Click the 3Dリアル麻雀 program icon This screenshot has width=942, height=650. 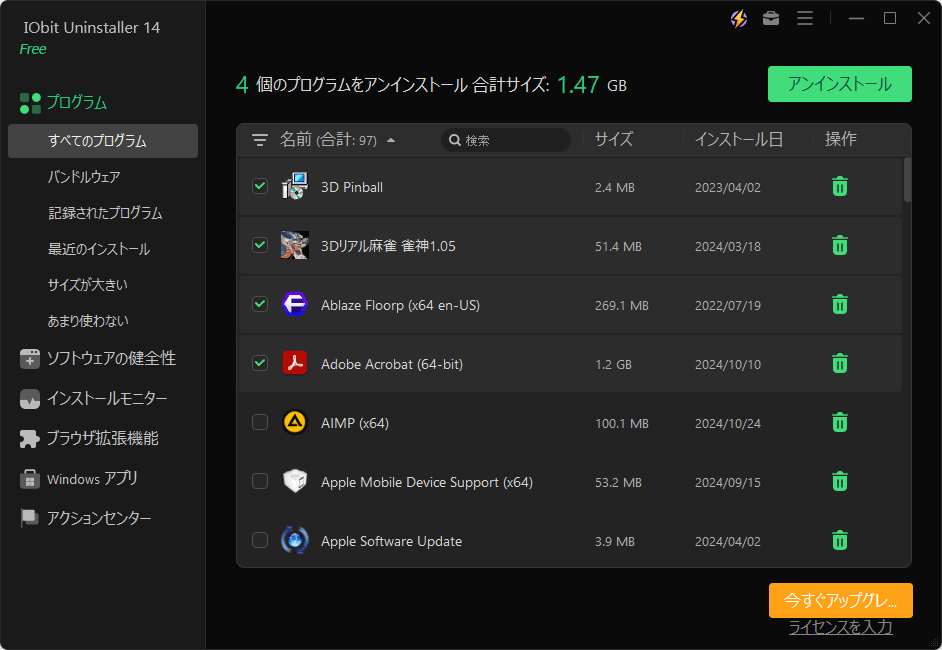pyautogui.click(x=295, y=245)
